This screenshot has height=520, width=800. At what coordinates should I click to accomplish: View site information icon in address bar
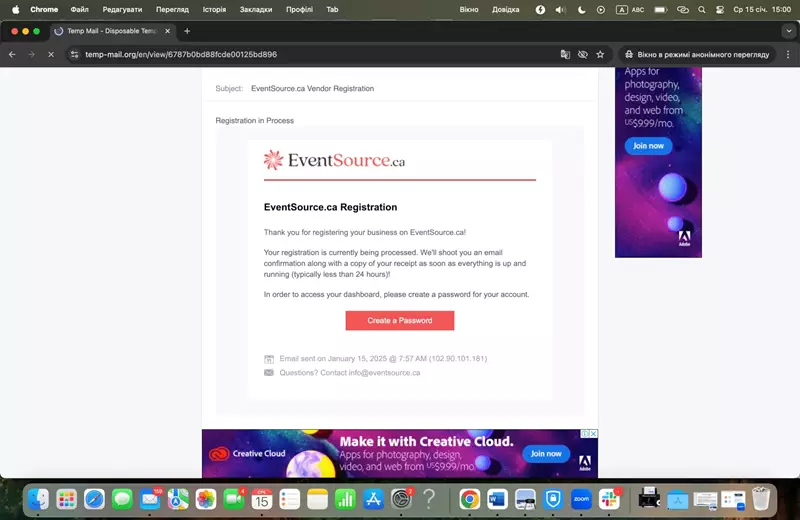(x=74, y=54)
